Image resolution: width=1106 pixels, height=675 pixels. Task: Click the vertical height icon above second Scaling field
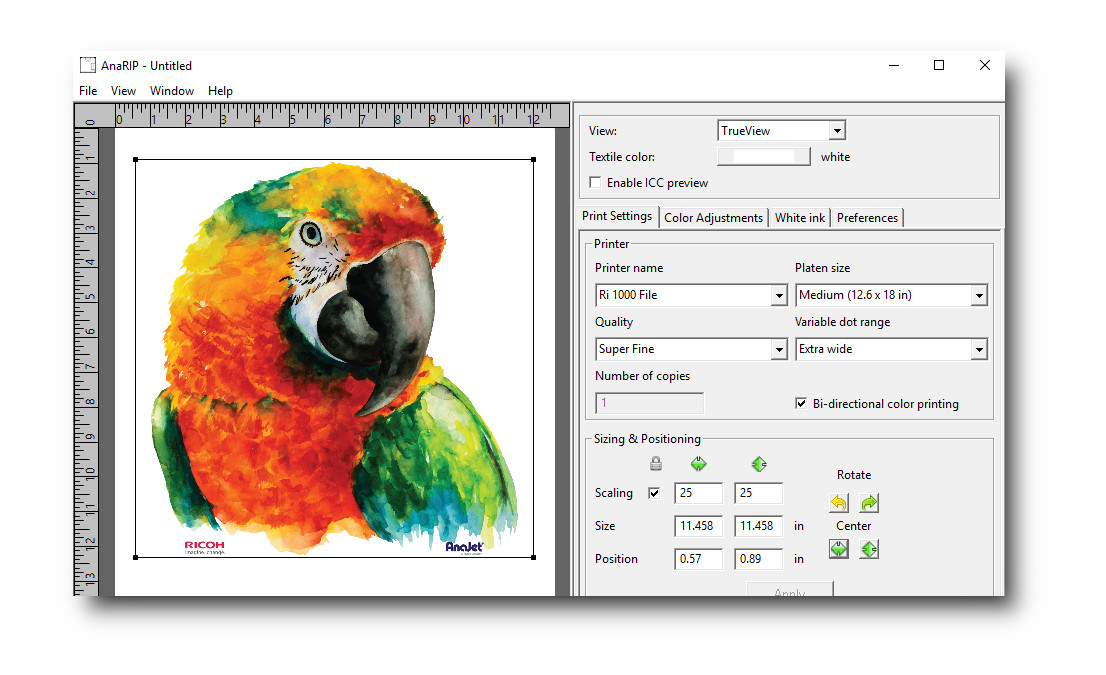point(758,464)
